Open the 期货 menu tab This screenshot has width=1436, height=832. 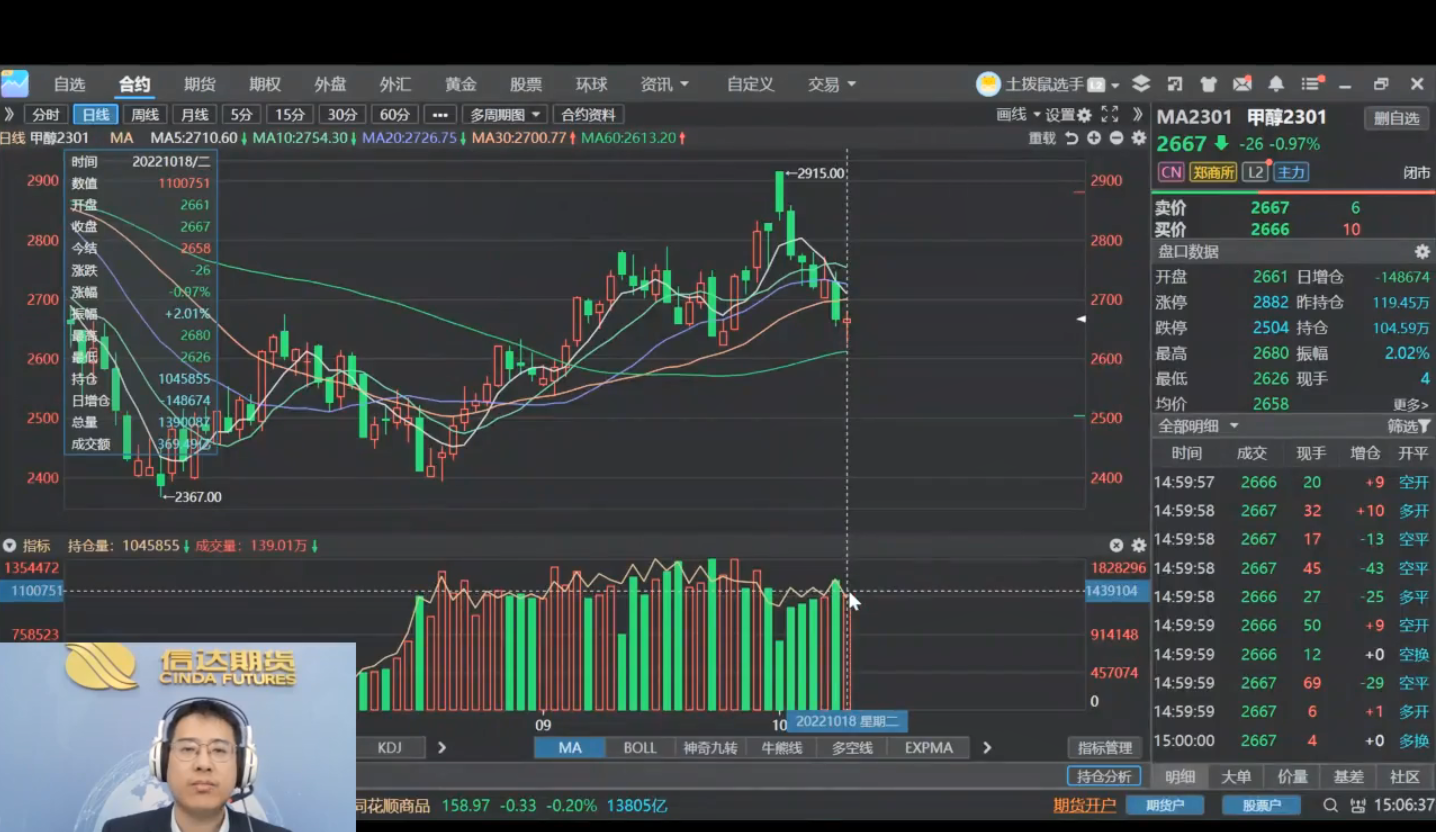click(x=200, y=85)
